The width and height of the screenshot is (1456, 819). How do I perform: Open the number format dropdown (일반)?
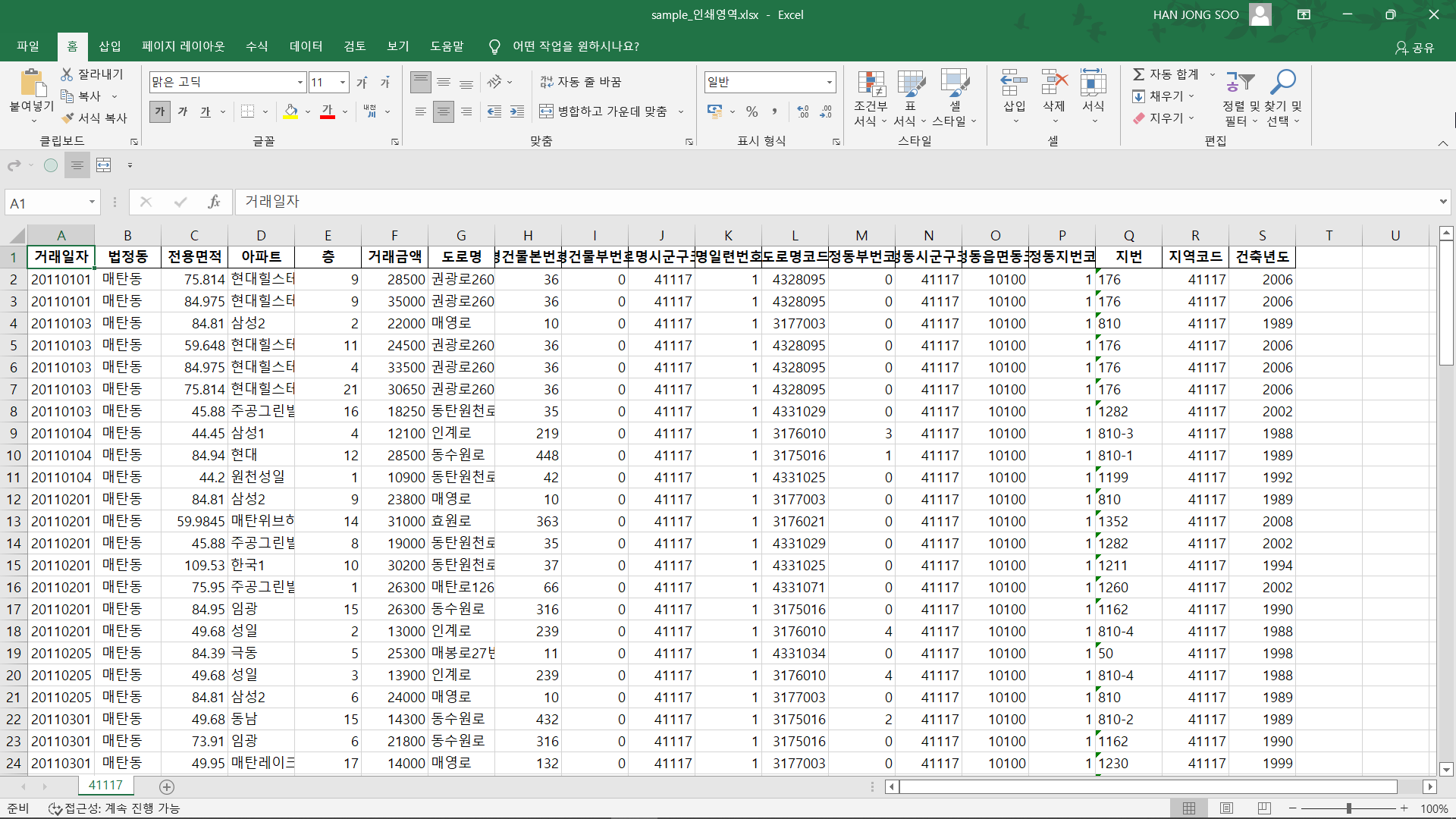pyautogui.click(x=829, y=82)
